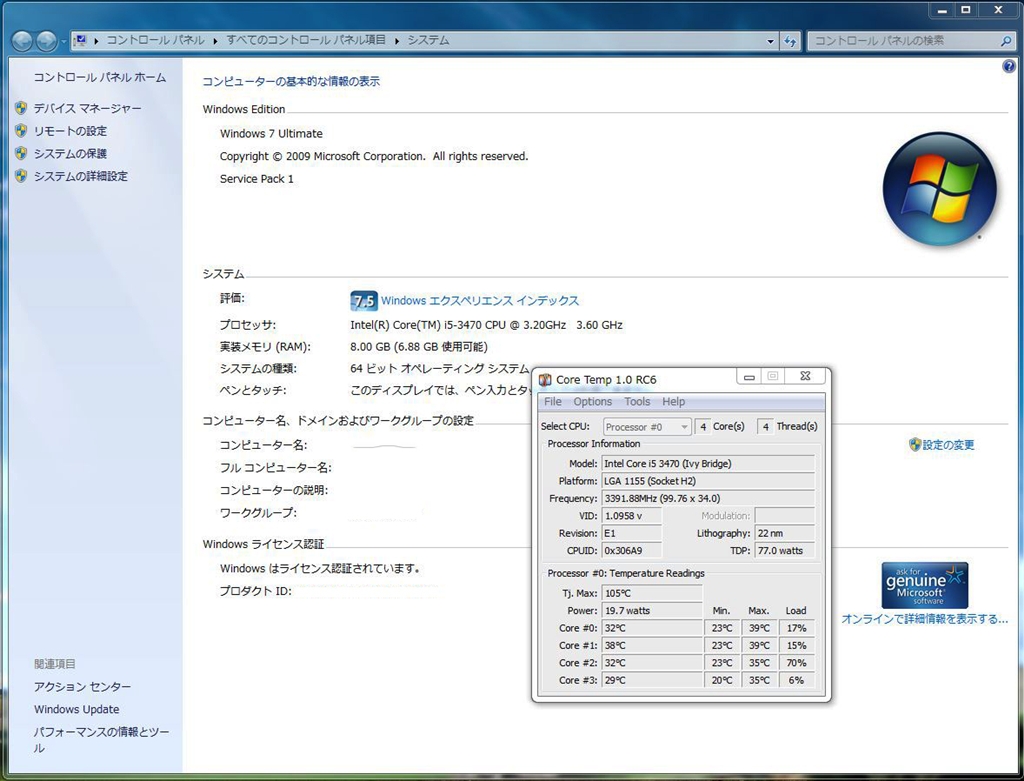Click the Core Temp title bar icon
The image size is (1024, 781).
tap(545, 379)
